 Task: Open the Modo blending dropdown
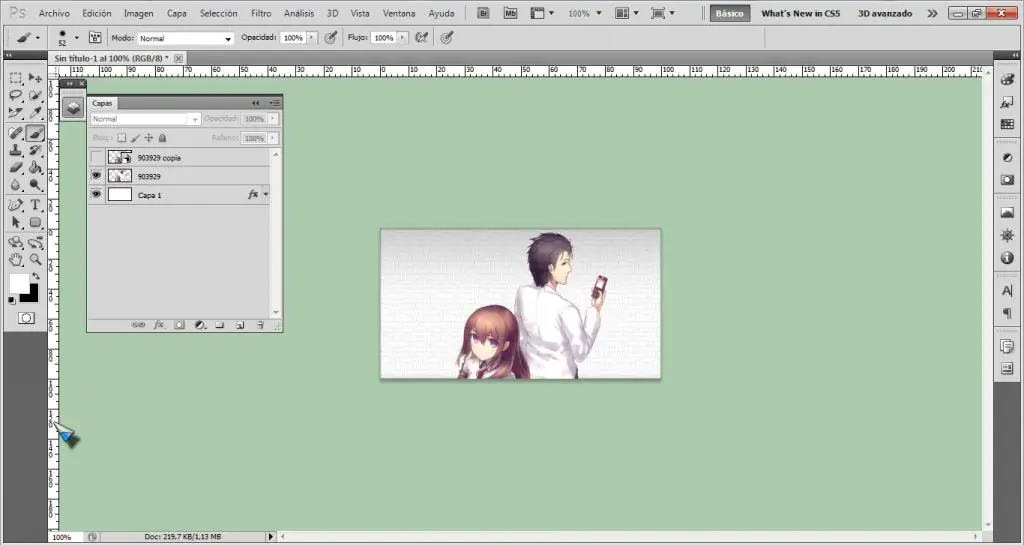pos(185,39)
